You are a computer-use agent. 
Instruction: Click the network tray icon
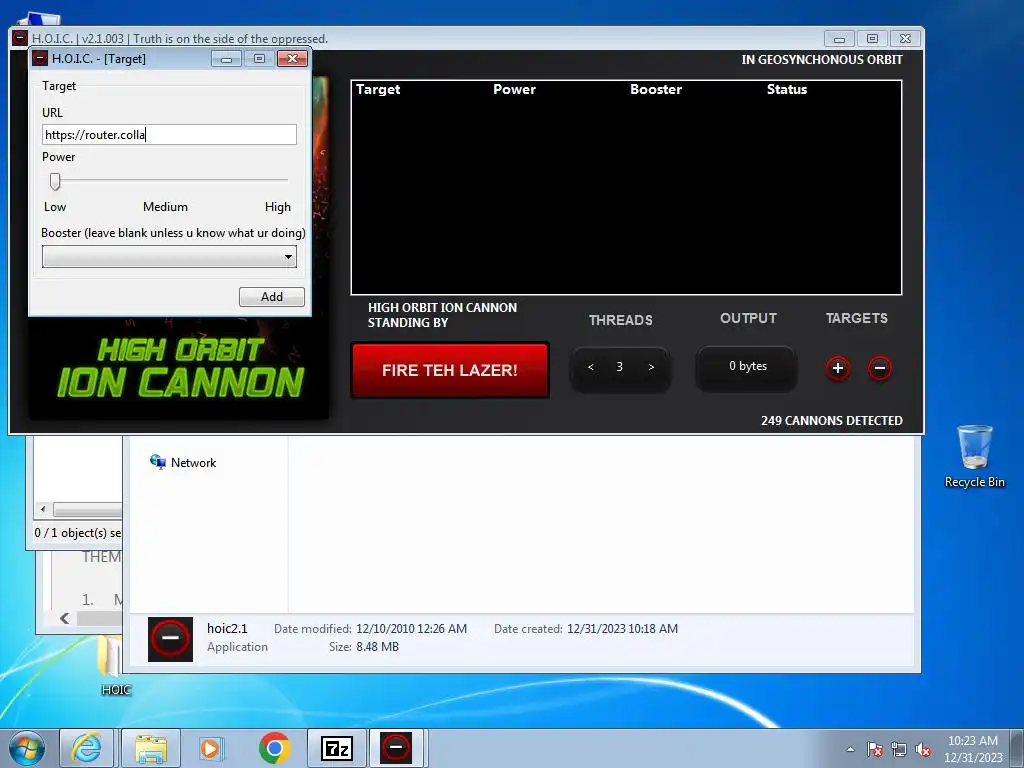point(899,750)
